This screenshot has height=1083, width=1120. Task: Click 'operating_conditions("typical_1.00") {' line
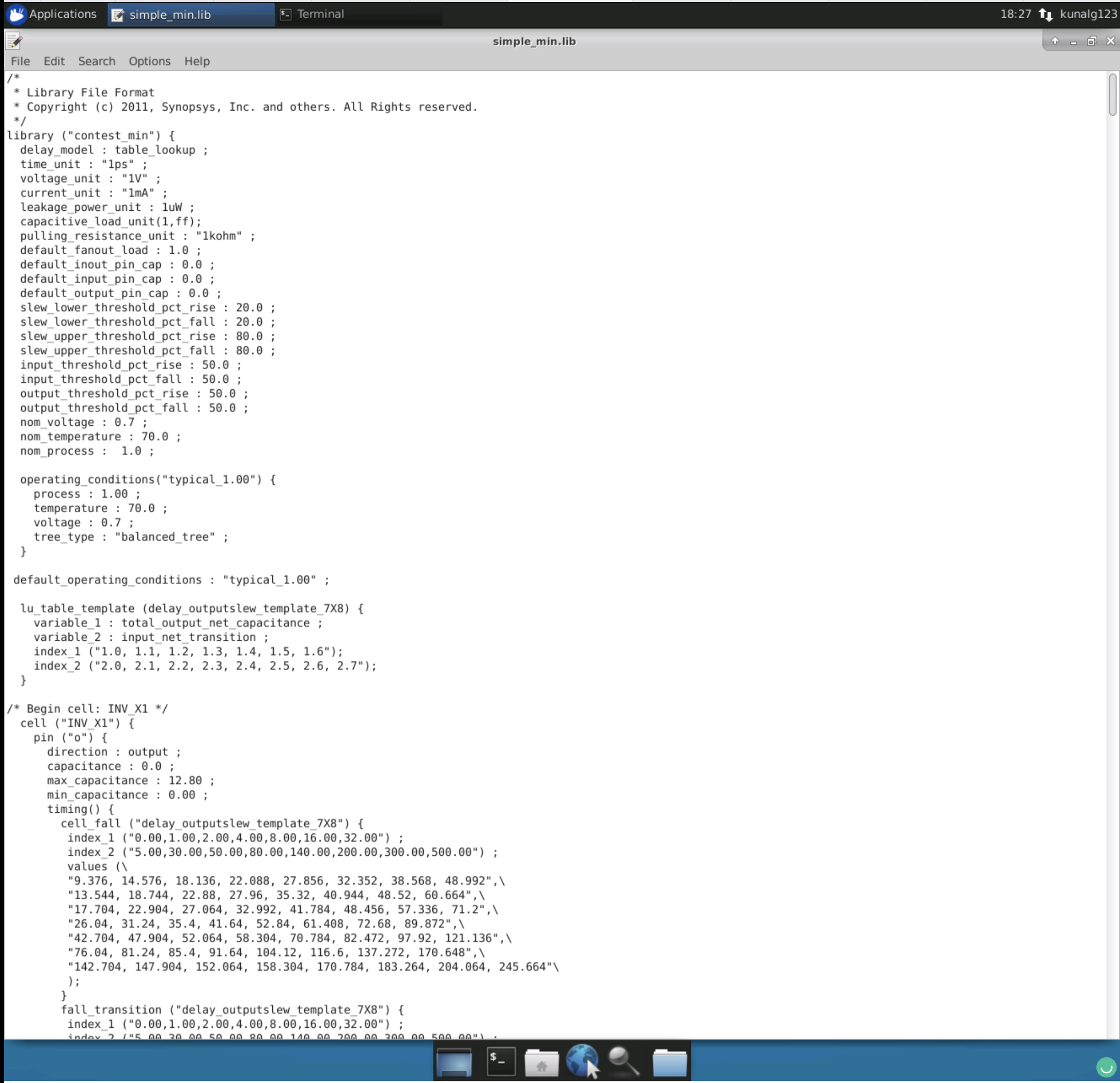(x=148, y=479)
